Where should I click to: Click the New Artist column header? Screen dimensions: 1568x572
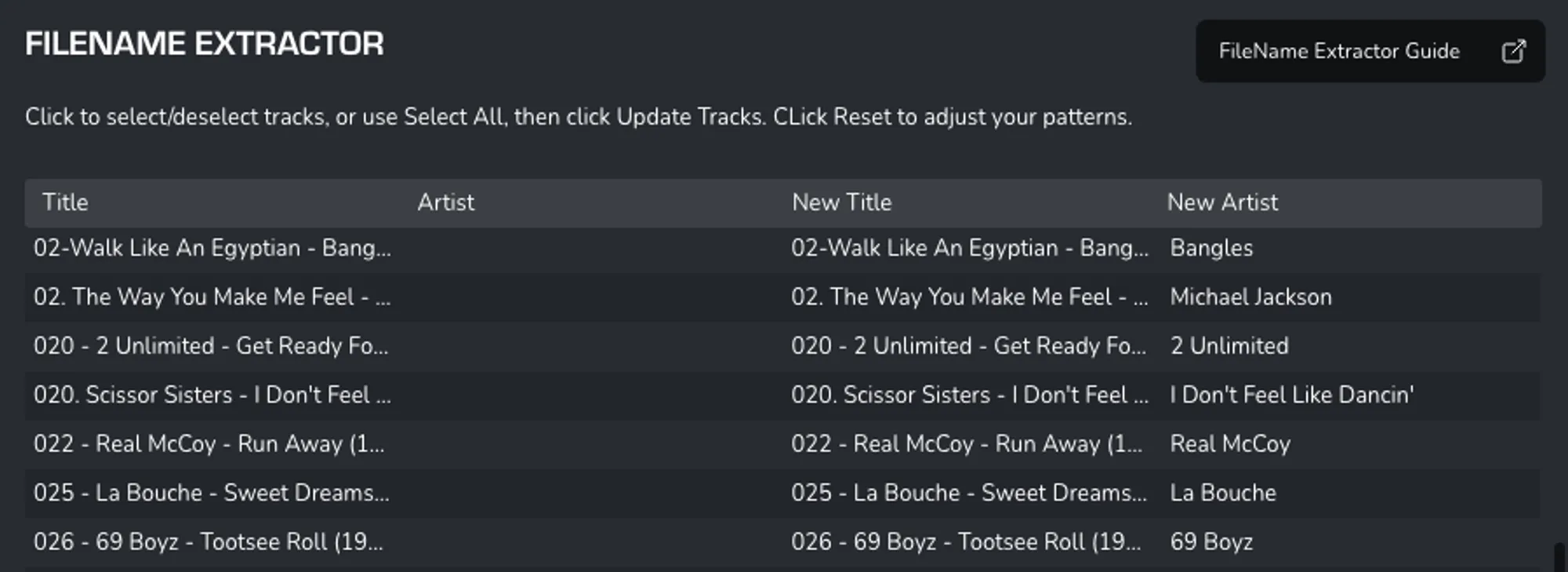tap(1222, 202)
